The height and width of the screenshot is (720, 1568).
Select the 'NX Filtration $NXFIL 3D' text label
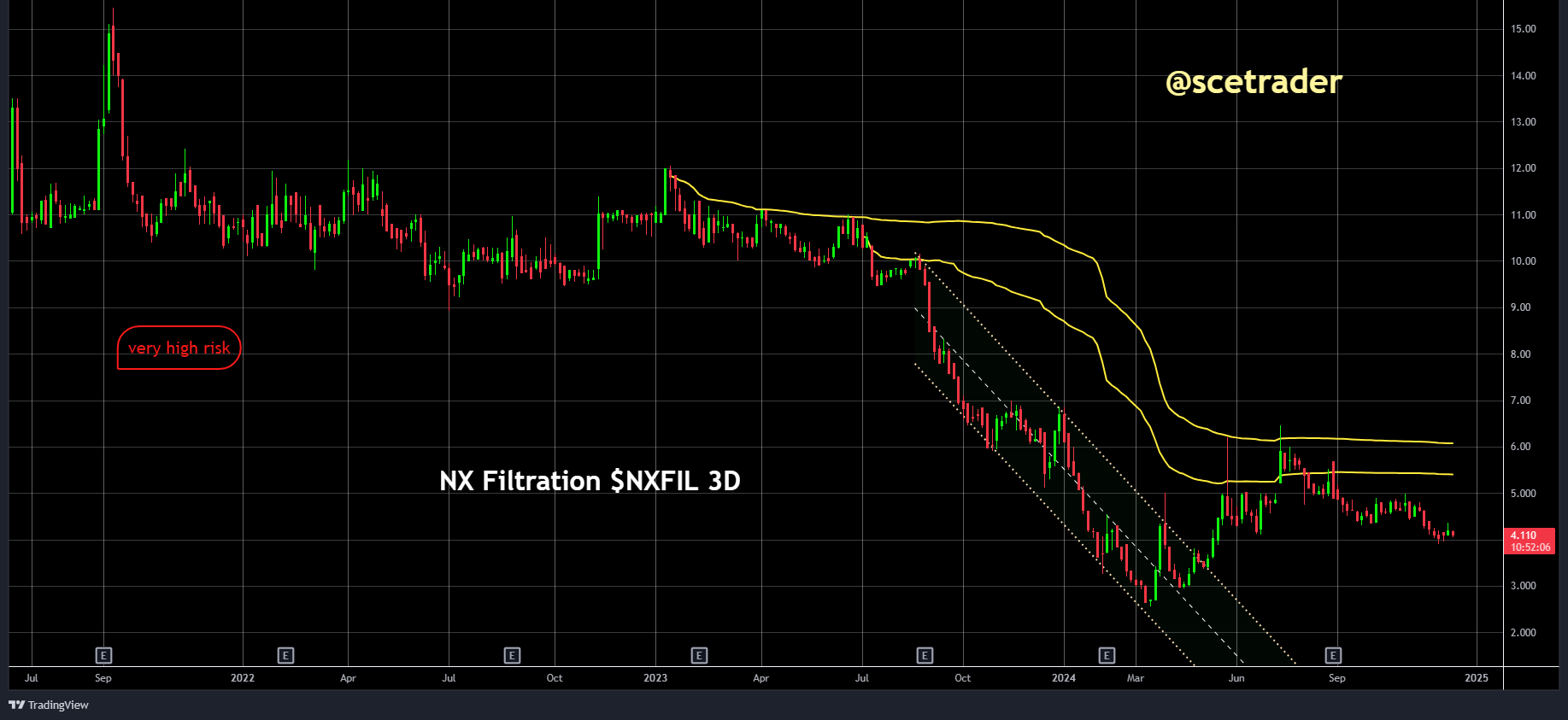[590, 481]
